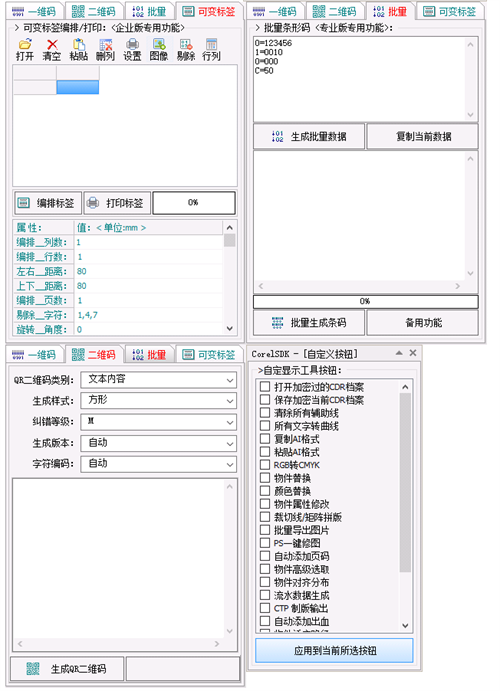Click the 0% progress bar beside 打印标签
The width and height of the screenshot is (500, 691).
click(194, 203)
